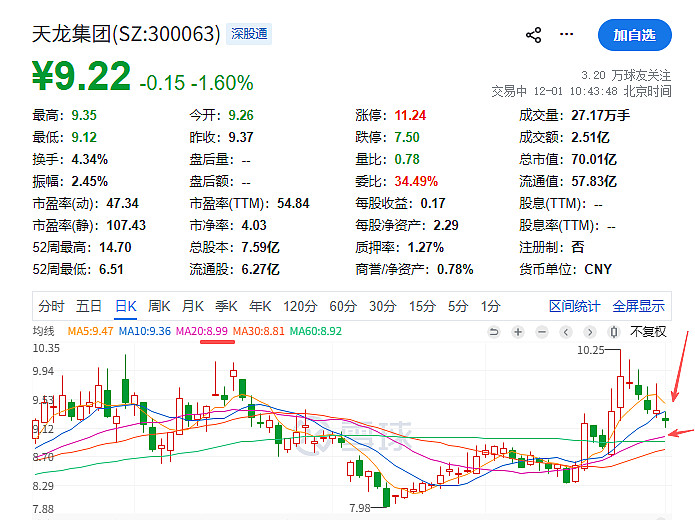
Task: Click the MA10:9.36 moving average label
Action: (x=144, y=331)
